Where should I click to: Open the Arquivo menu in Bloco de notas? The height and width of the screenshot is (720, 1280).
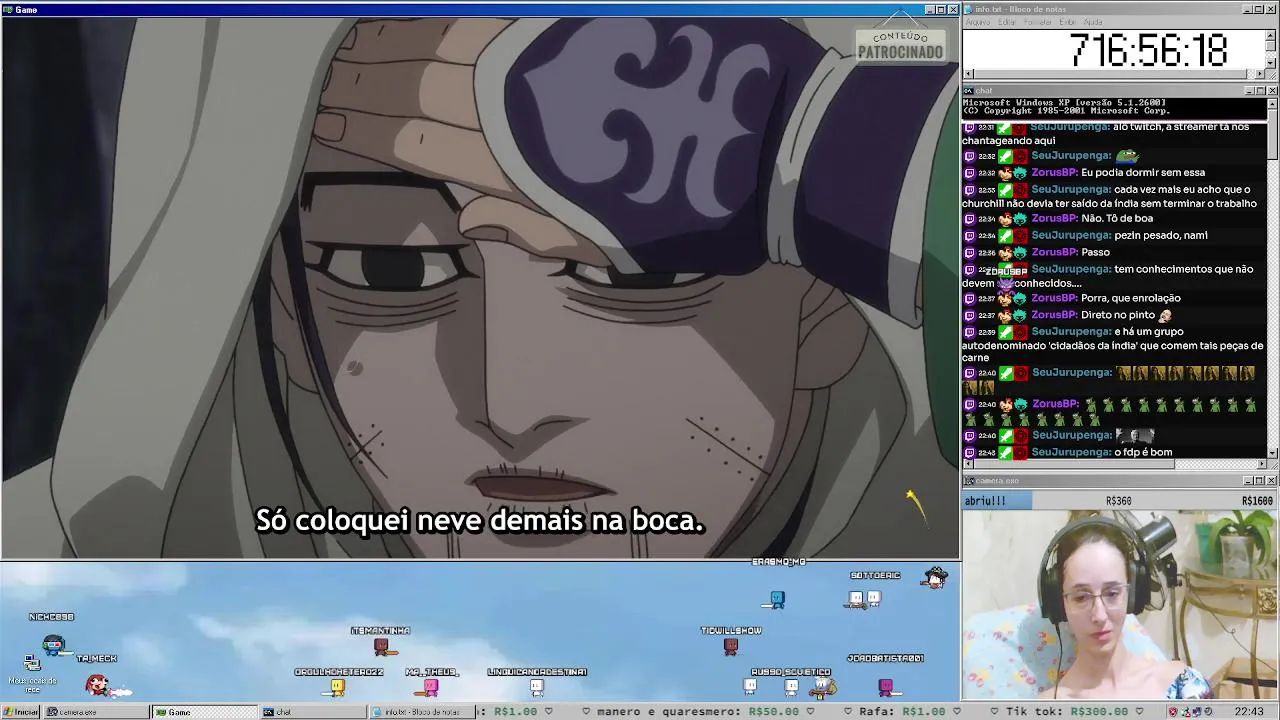977,22
